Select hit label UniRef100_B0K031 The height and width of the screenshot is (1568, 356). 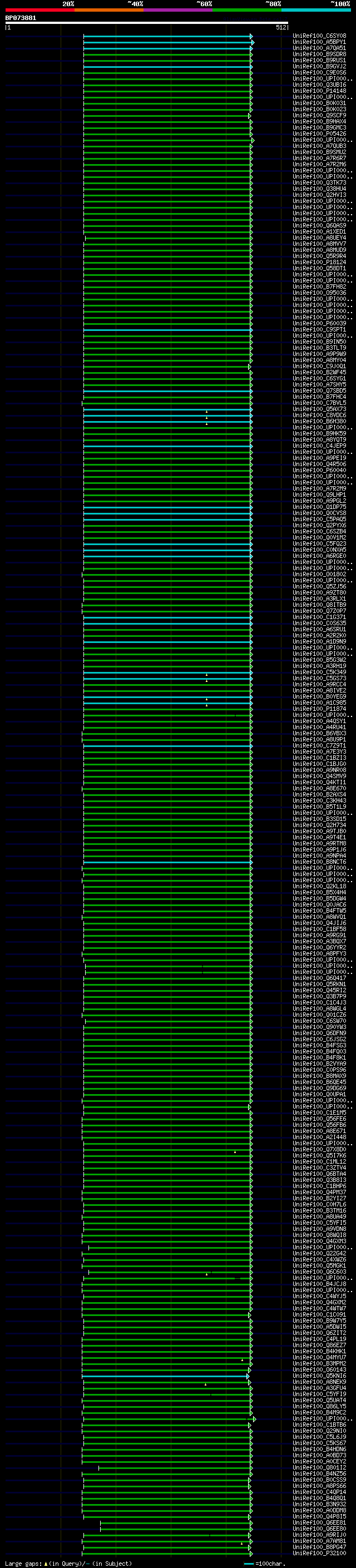(319, 103)
